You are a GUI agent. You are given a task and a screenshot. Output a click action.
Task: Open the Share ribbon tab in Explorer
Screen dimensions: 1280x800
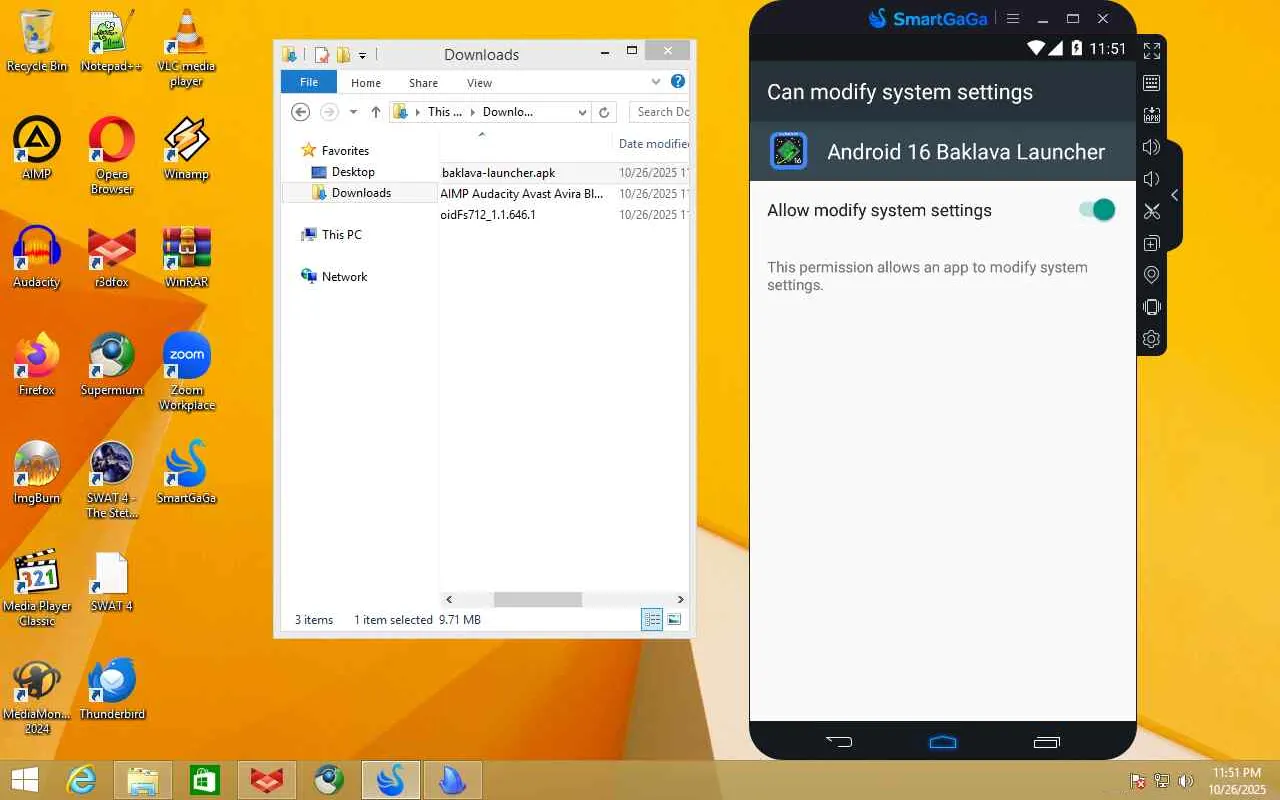click(423, 83)
